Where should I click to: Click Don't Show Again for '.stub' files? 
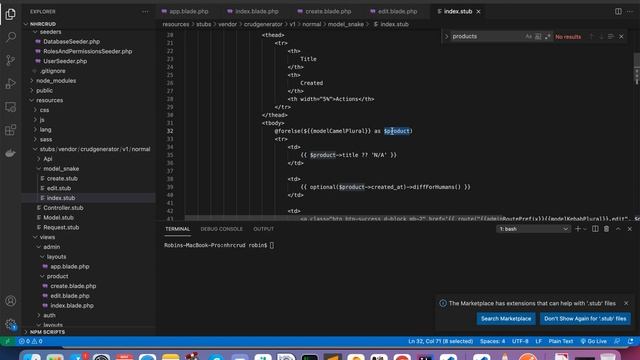point(585,319)
